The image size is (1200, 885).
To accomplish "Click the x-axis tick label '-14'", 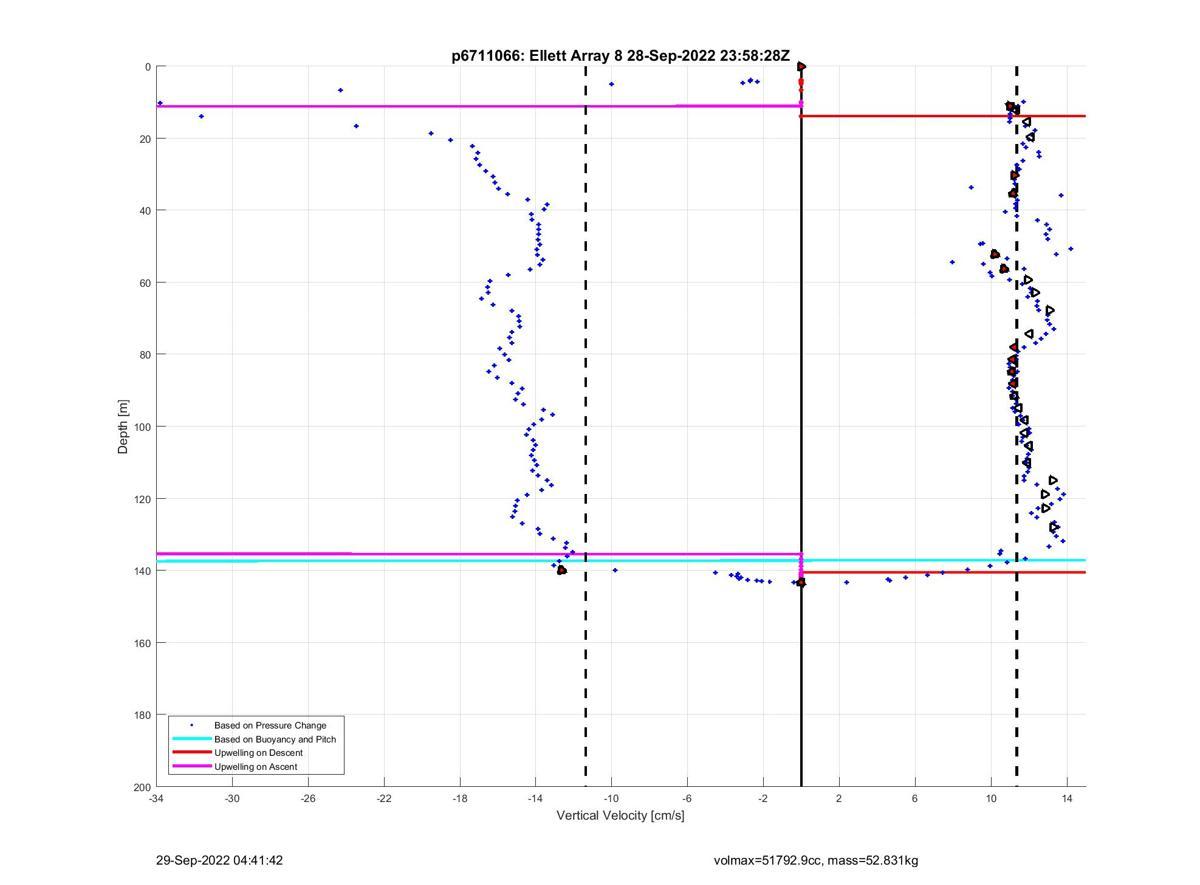I will [x=535, y=798].
